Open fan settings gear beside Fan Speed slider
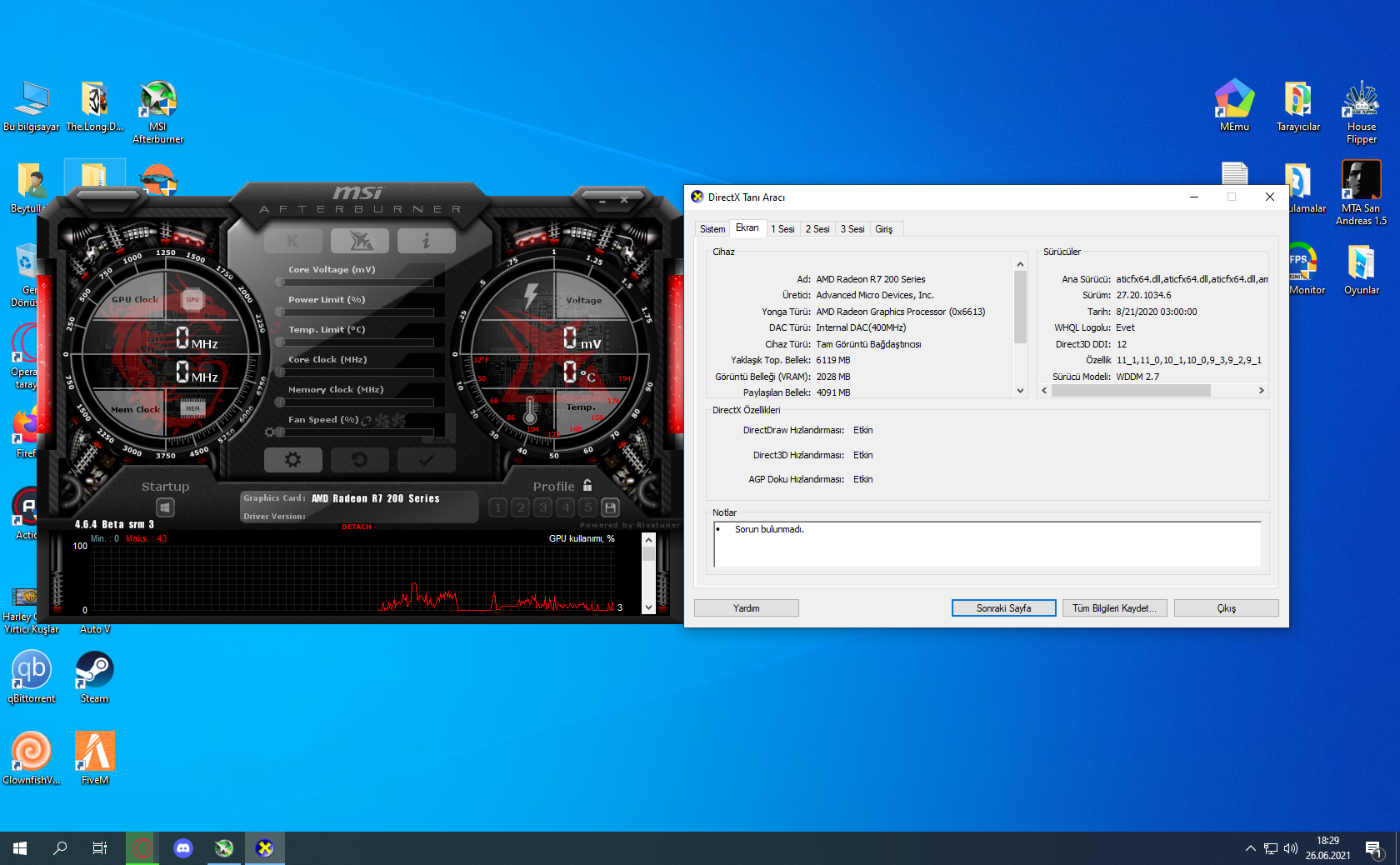Image resolution: width=1400 pixels, height=865 pixels. 269,432
